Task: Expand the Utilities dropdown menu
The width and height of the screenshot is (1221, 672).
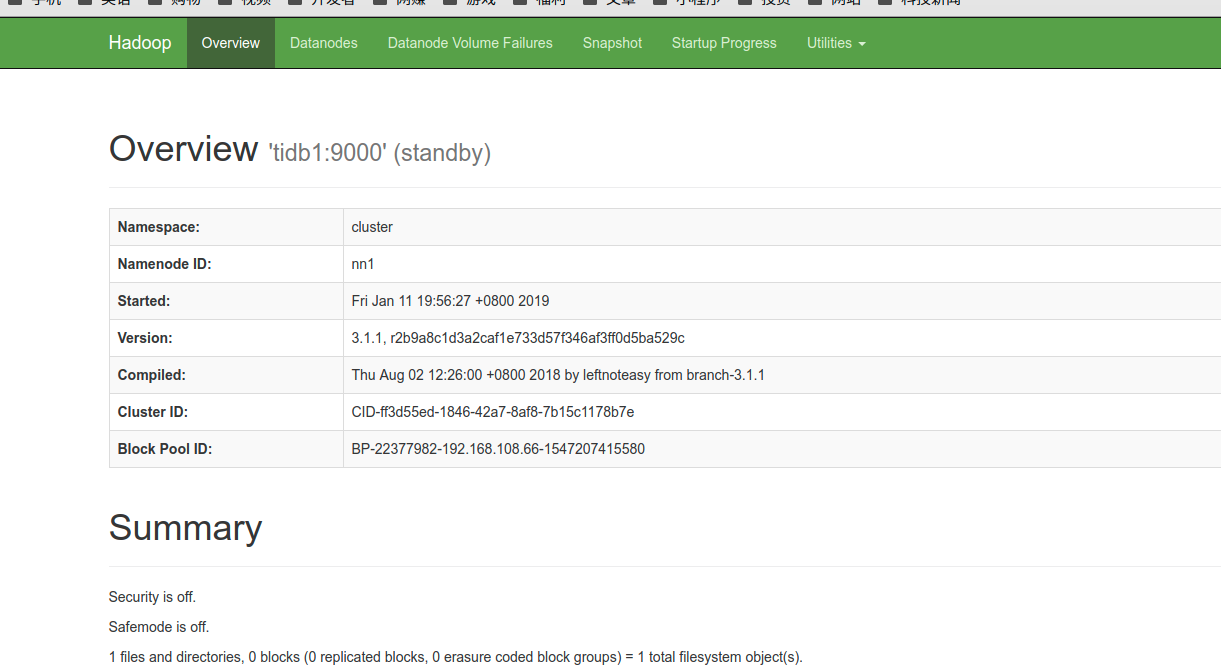Action: [x=836, y=43]
